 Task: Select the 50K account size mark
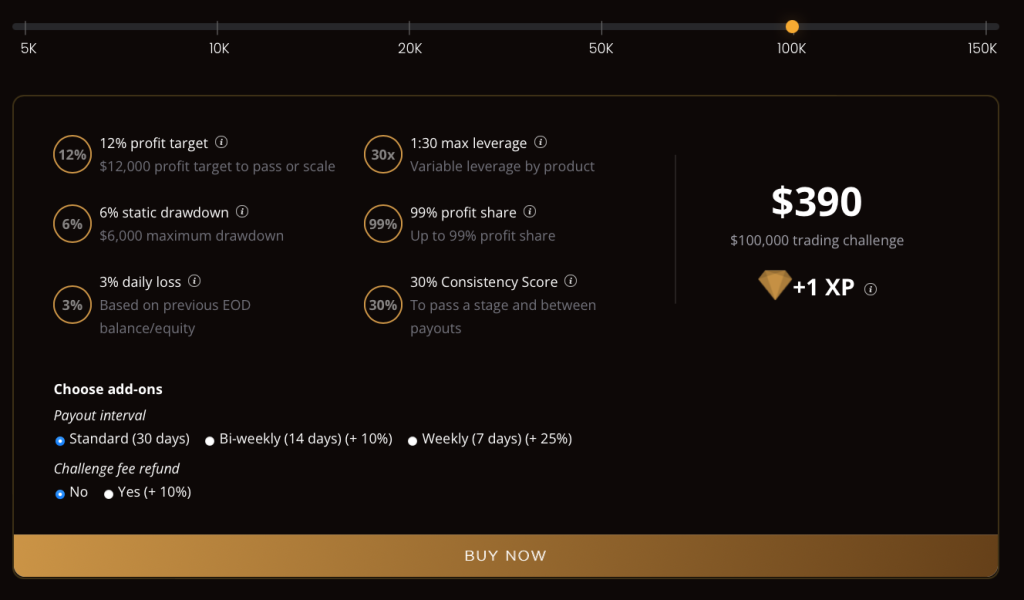(601, 27)
